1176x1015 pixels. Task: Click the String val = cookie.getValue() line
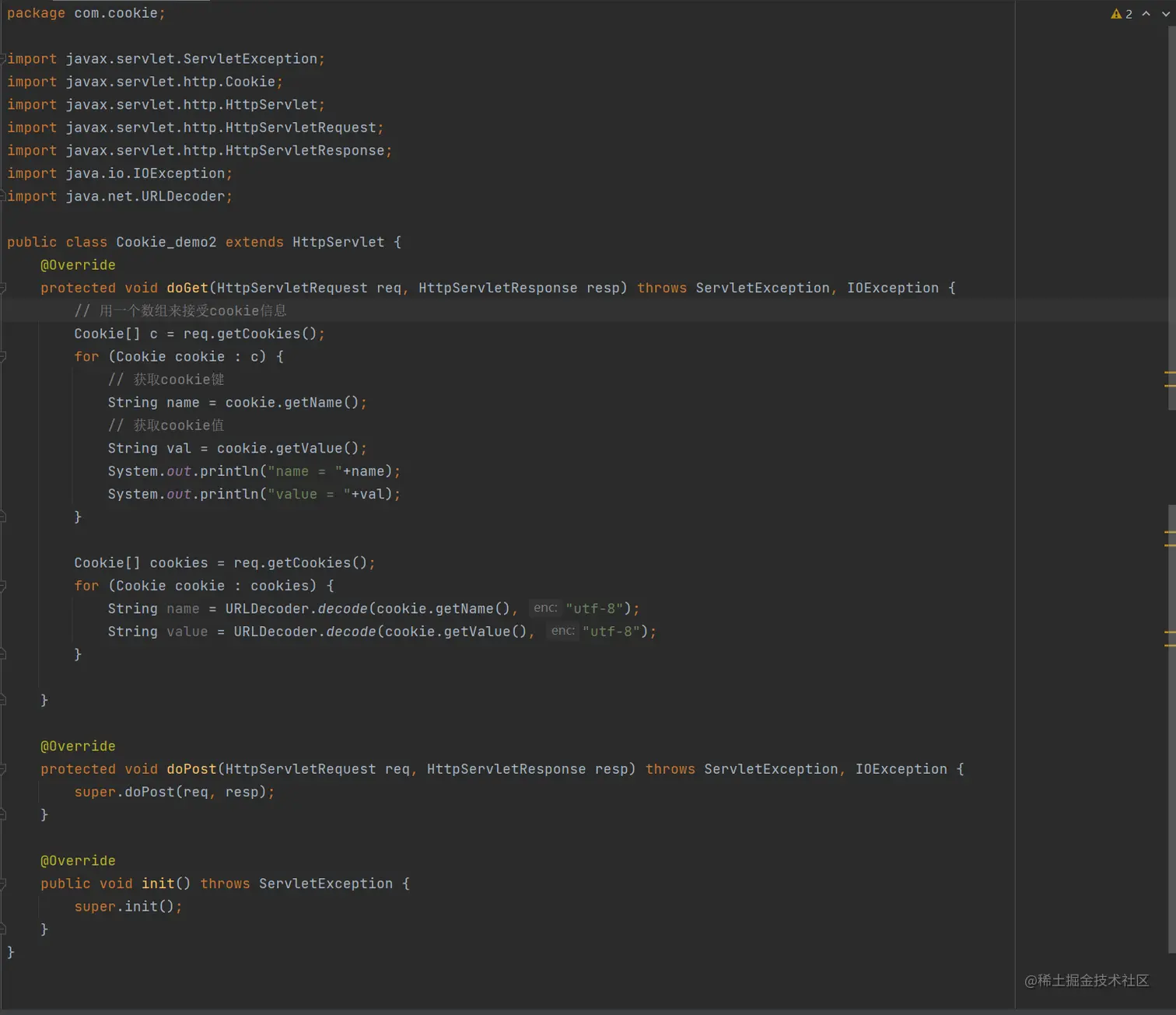tap(237, 449)
